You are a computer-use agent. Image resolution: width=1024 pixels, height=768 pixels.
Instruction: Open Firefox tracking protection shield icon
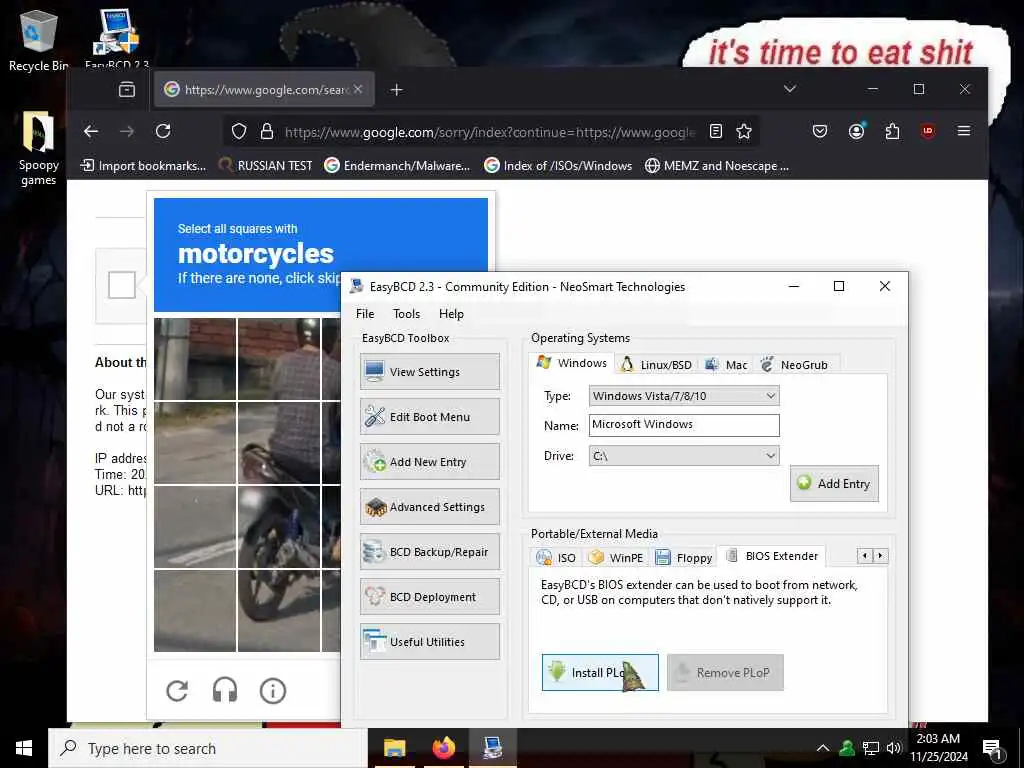click(239, 132)
